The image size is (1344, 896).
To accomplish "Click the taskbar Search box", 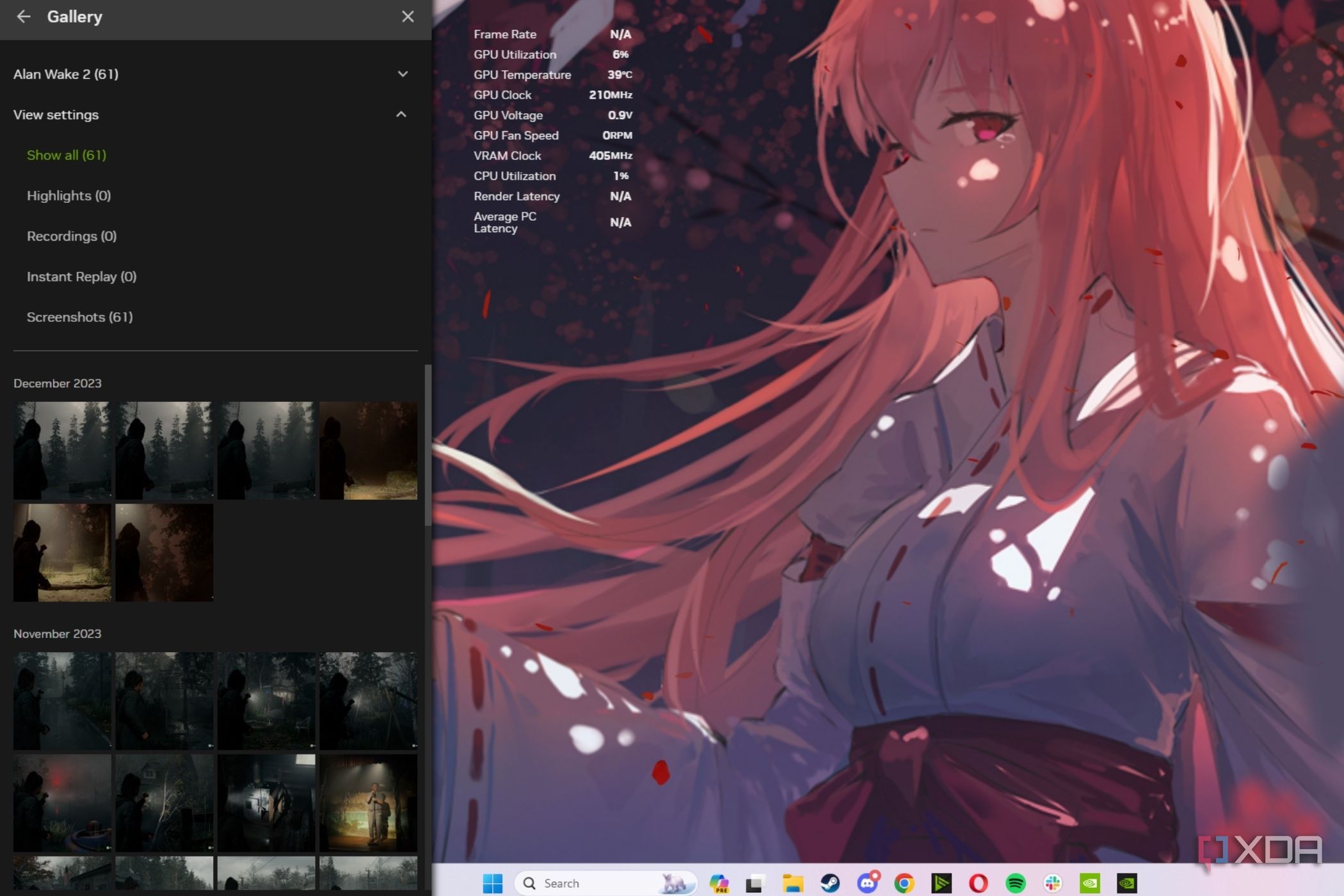I will coord(605,883).
